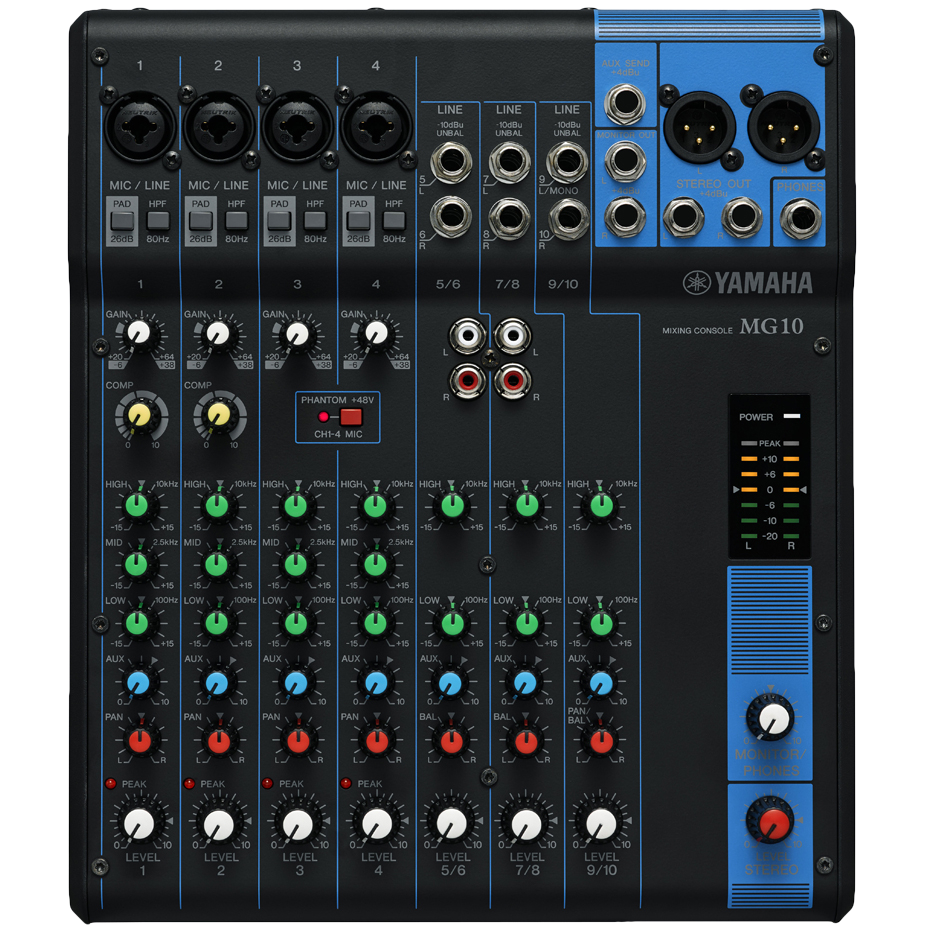The height and width of the screenshot is (928, 928).
Task: Click the LEVEL 7/8 white knob
Action: click(x=526, y=823)
